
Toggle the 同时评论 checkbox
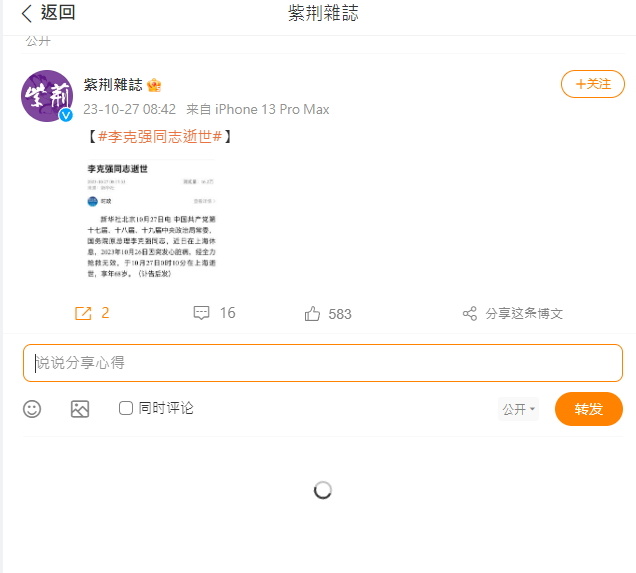(x=126, y=408)
